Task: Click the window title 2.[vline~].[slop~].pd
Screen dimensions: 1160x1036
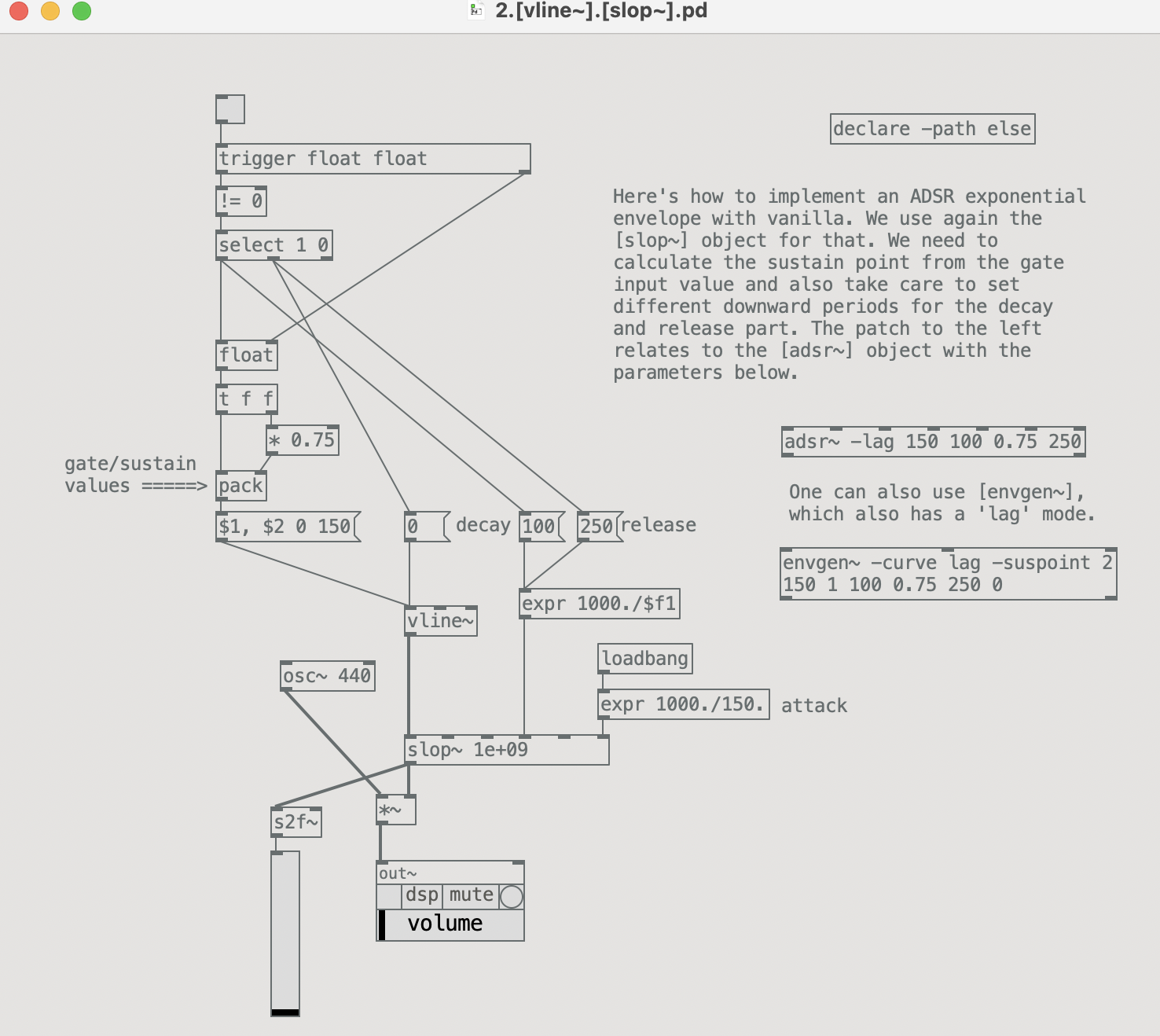Action: point(601,11)
